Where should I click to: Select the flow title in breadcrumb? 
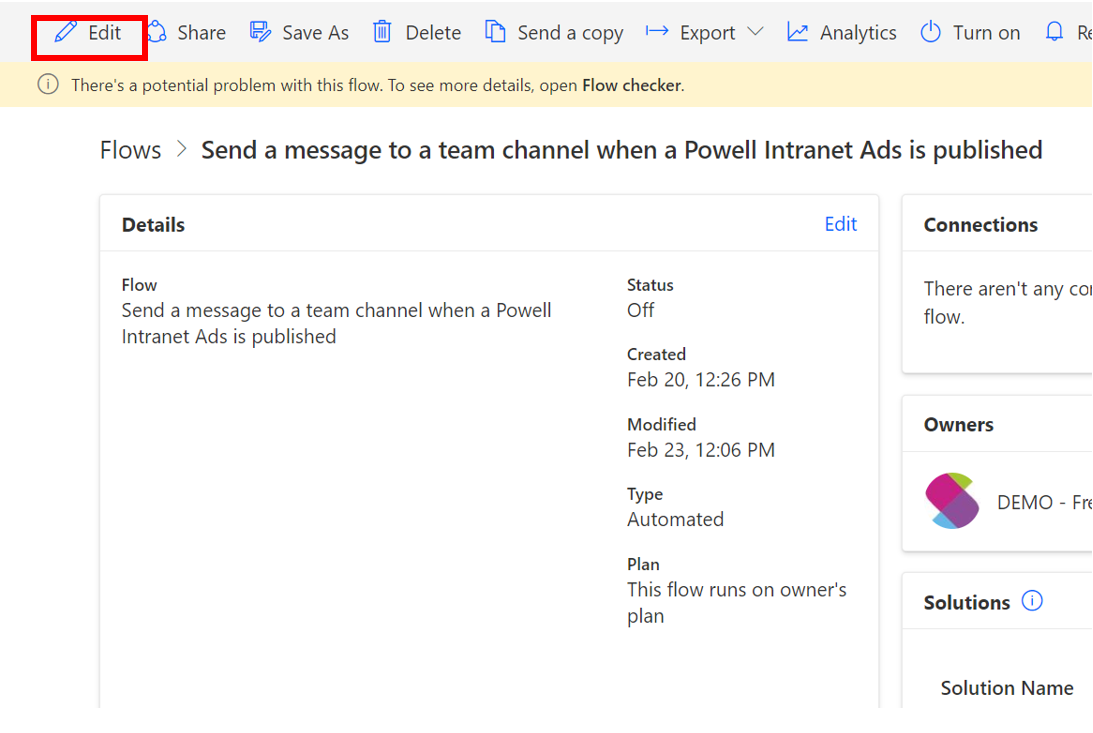tap(622, 150)
